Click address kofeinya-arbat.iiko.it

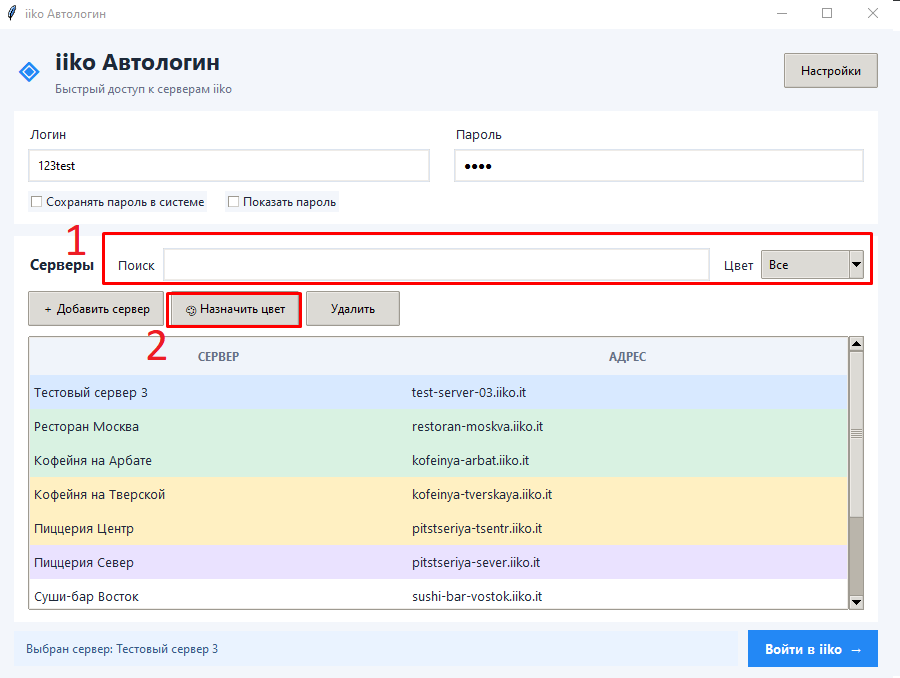(x=471, y=460)
